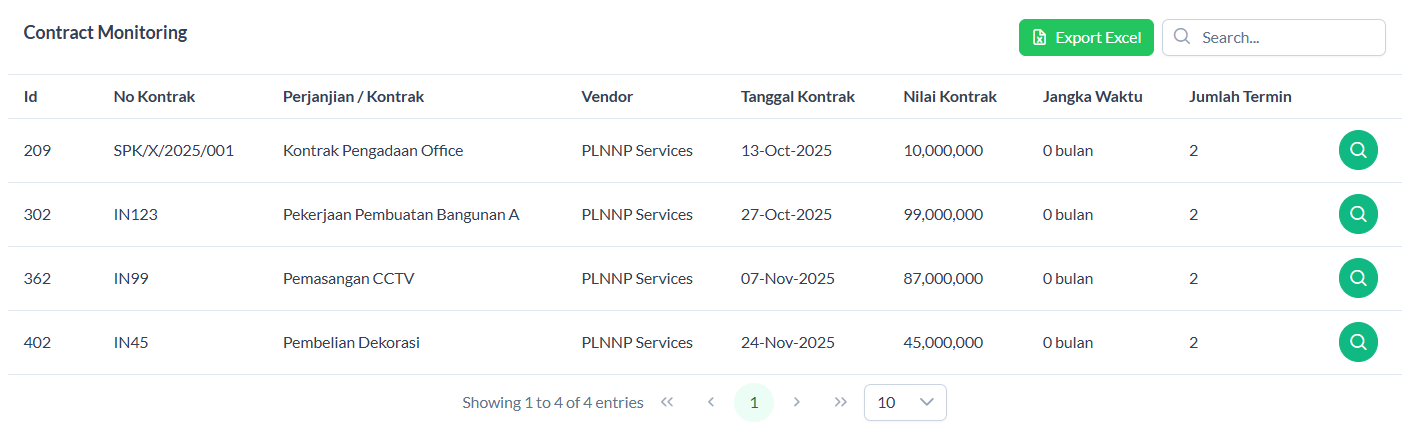The height and width of the screenshot is (439, 1404).
Task: Click the Export Excel button
Action: [x=1086, y=38]
